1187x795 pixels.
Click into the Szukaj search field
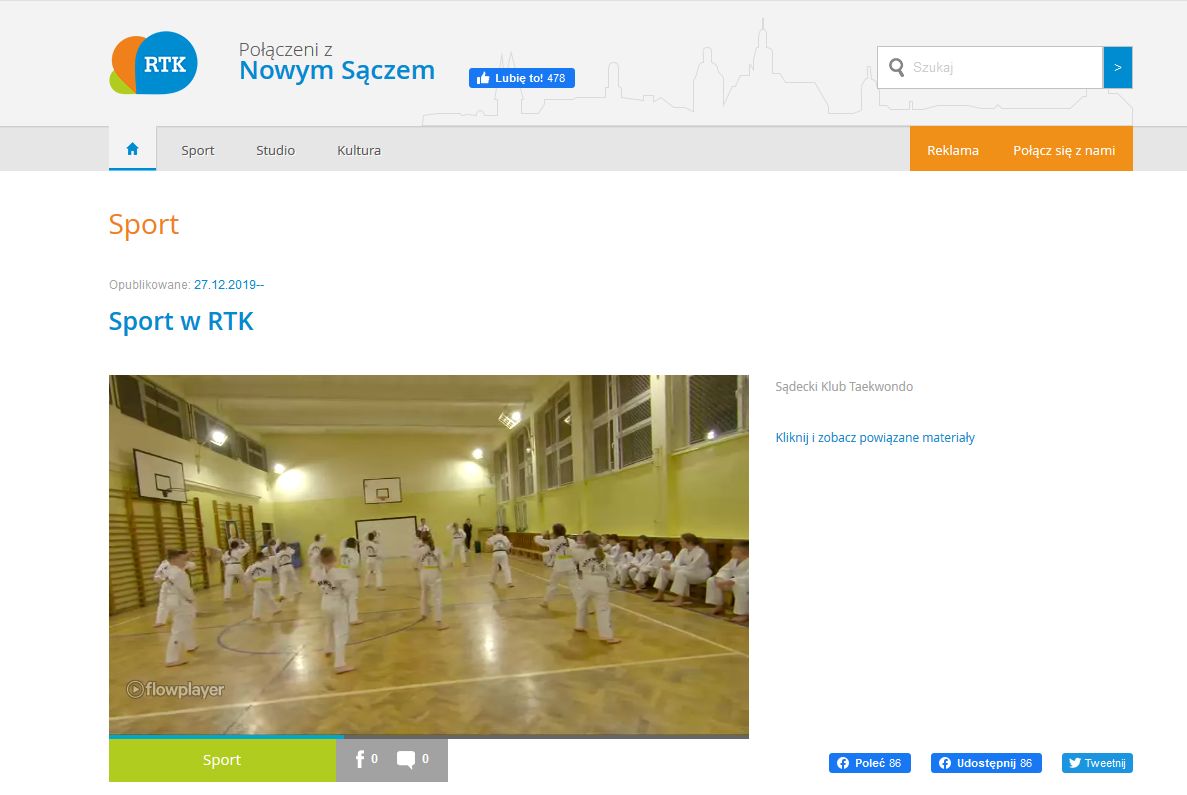click(1003, 67)
